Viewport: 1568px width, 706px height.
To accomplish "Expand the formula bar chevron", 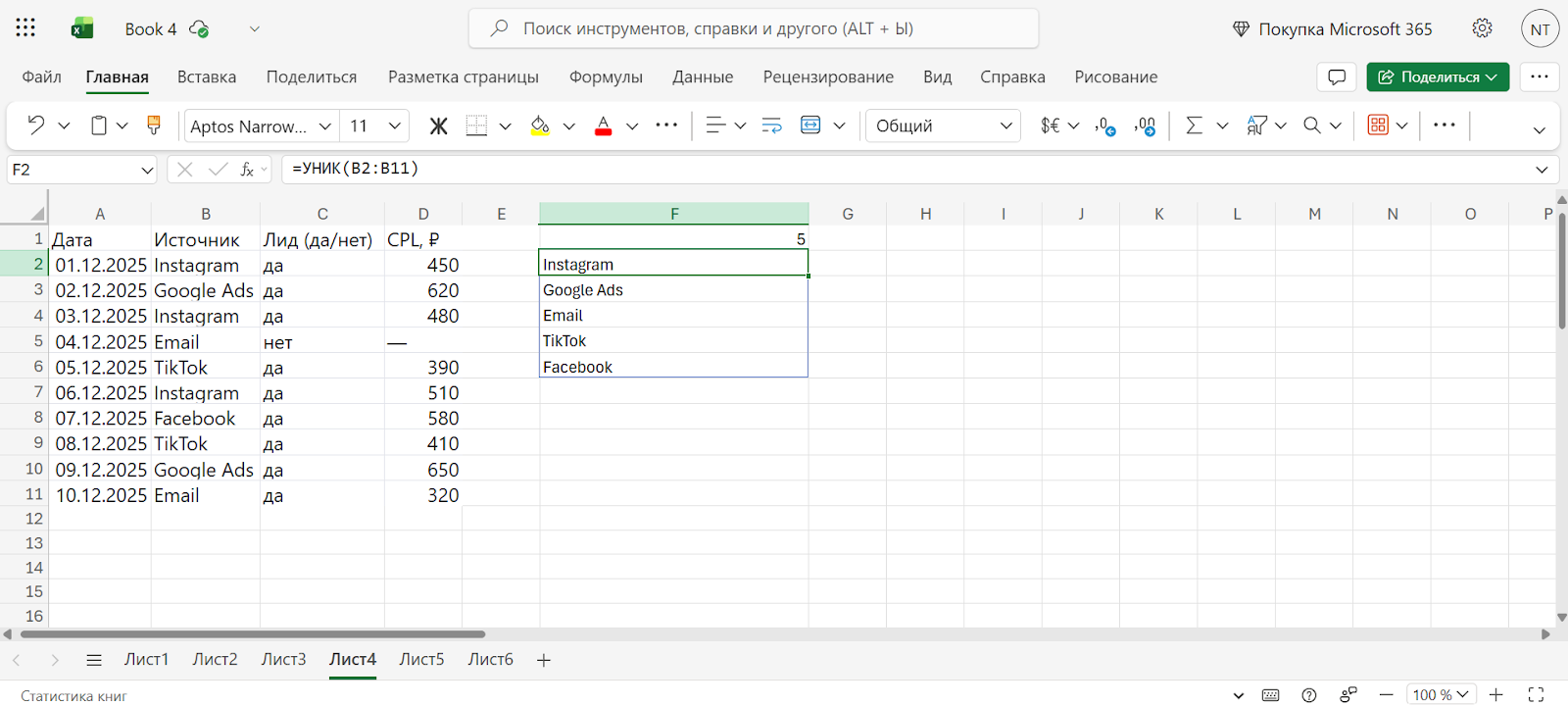I will [x=1542, y=170].
